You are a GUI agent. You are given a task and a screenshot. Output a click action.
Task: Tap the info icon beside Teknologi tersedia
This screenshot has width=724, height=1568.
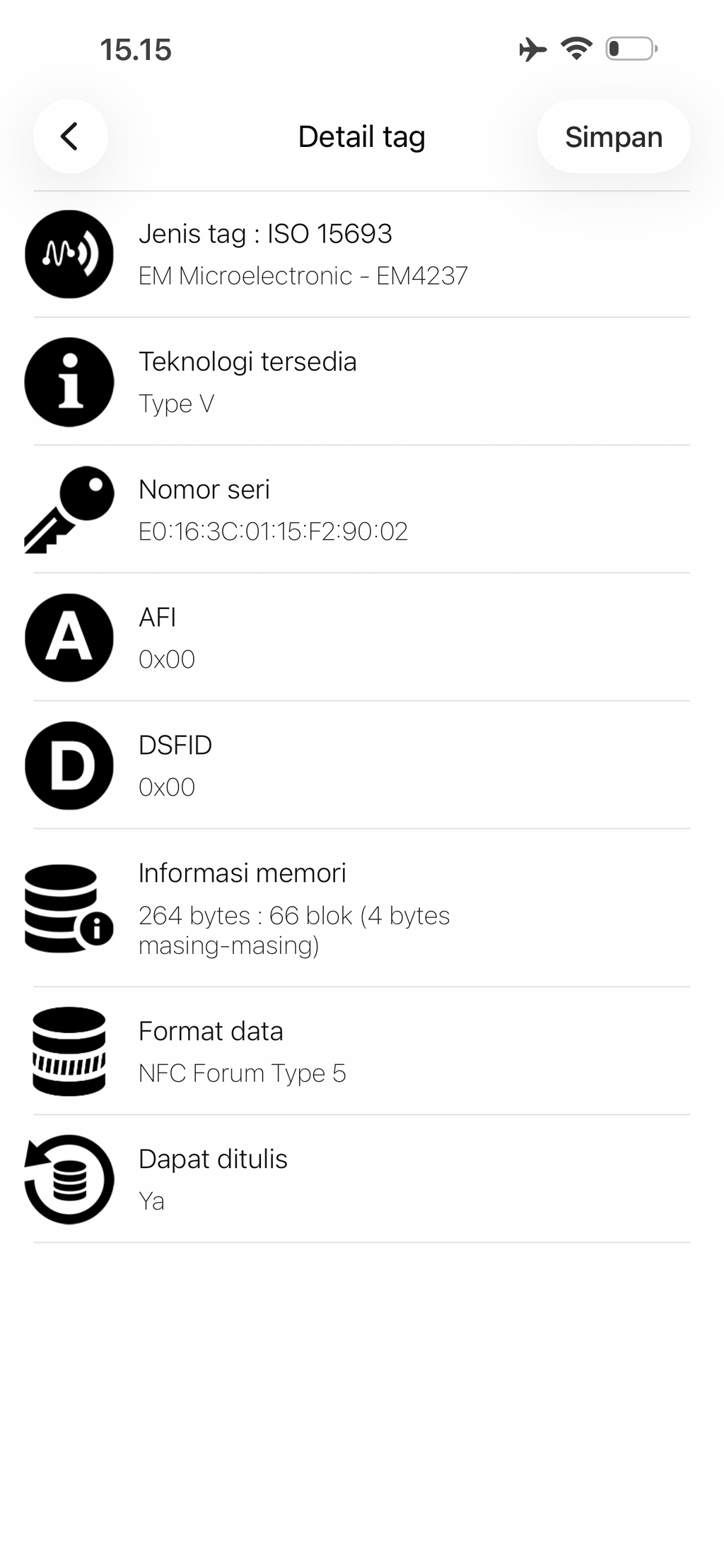69,382
